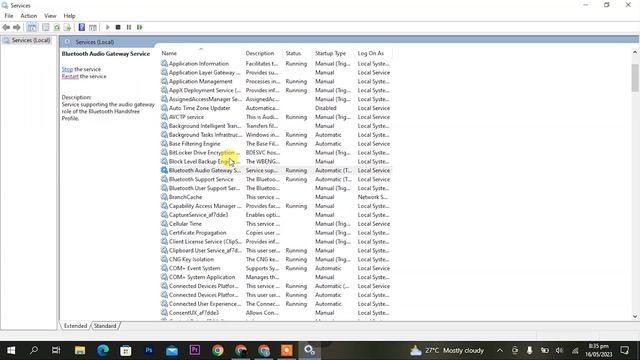Select the Bluetooth Audio Gateway service row
640x360 pixels.
[276, 171]
